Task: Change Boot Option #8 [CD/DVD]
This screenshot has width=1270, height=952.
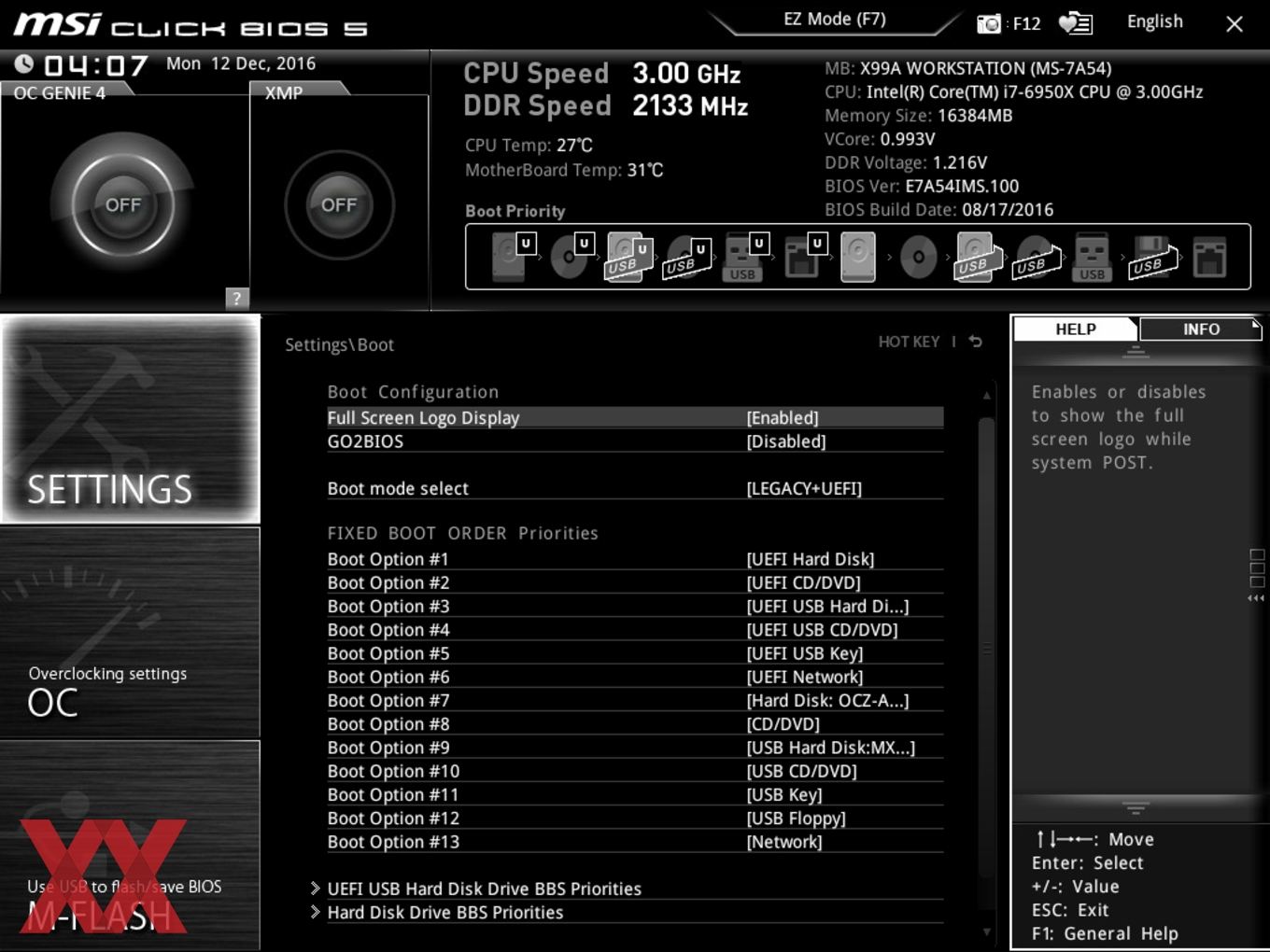Action: click(x=783, y=724)
